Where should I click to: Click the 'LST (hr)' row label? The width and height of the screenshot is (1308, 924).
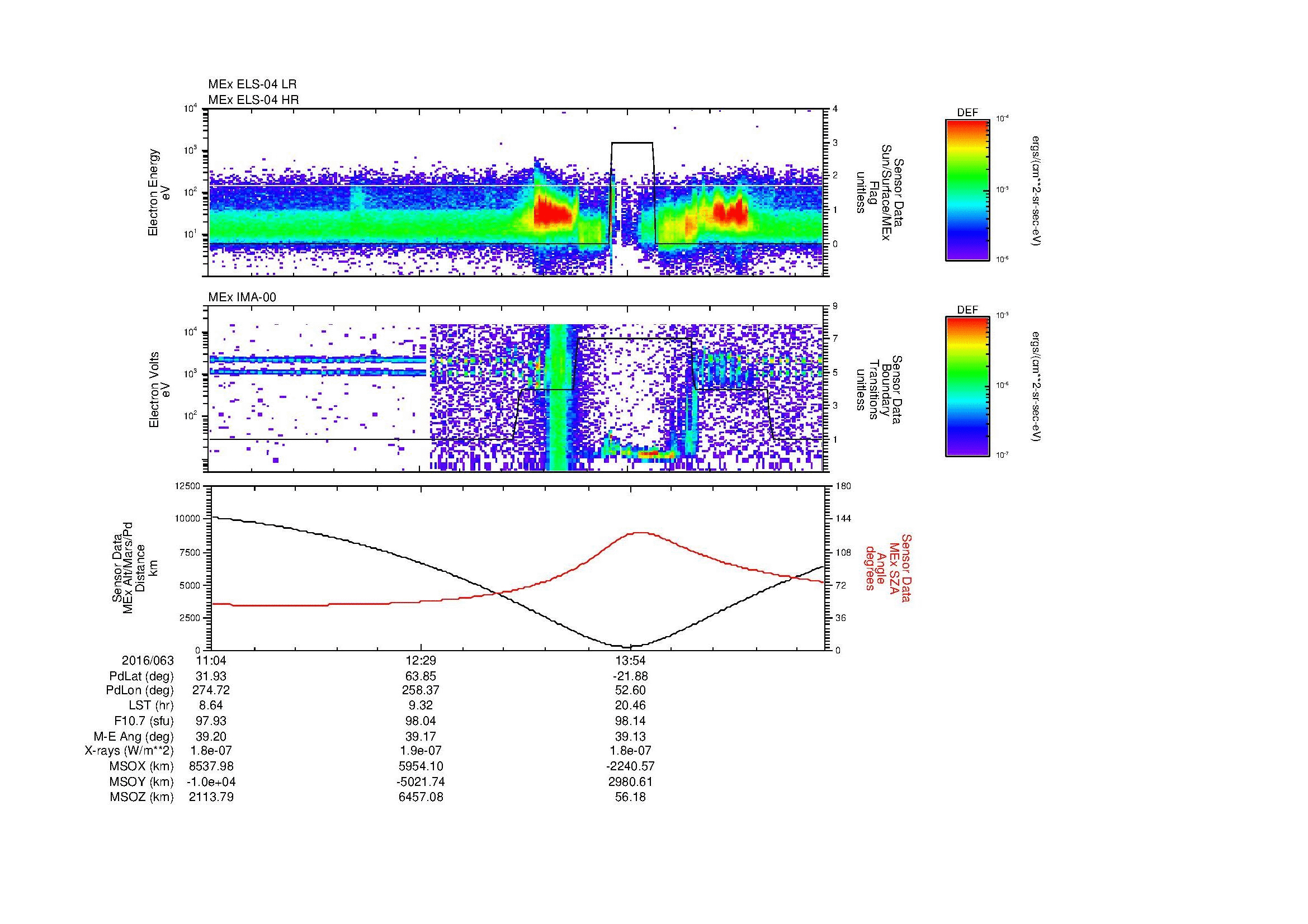(x=151, y=705)
